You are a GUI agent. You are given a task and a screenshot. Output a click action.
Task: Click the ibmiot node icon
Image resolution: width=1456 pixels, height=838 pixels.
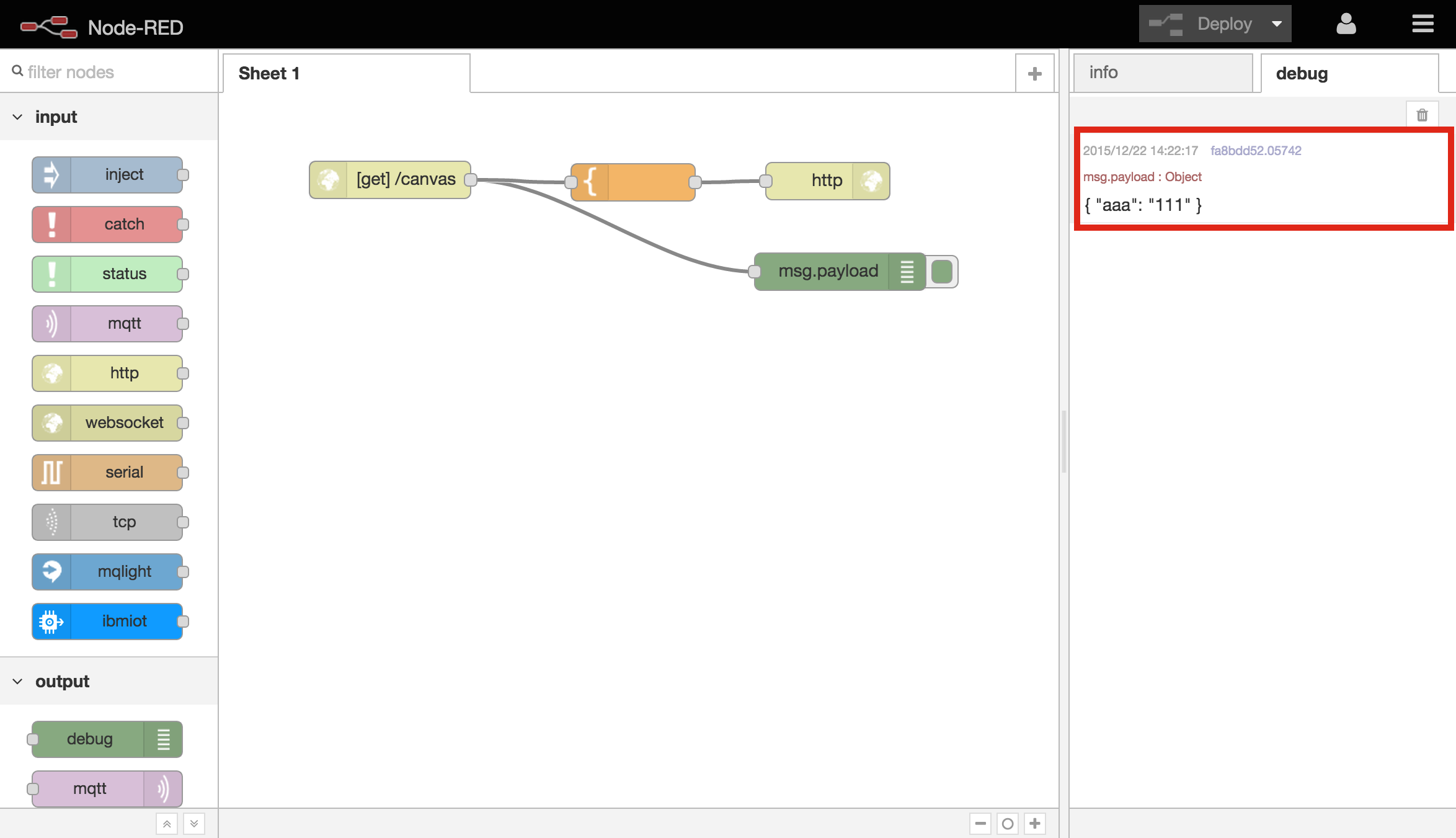click(x=52, y=621)
